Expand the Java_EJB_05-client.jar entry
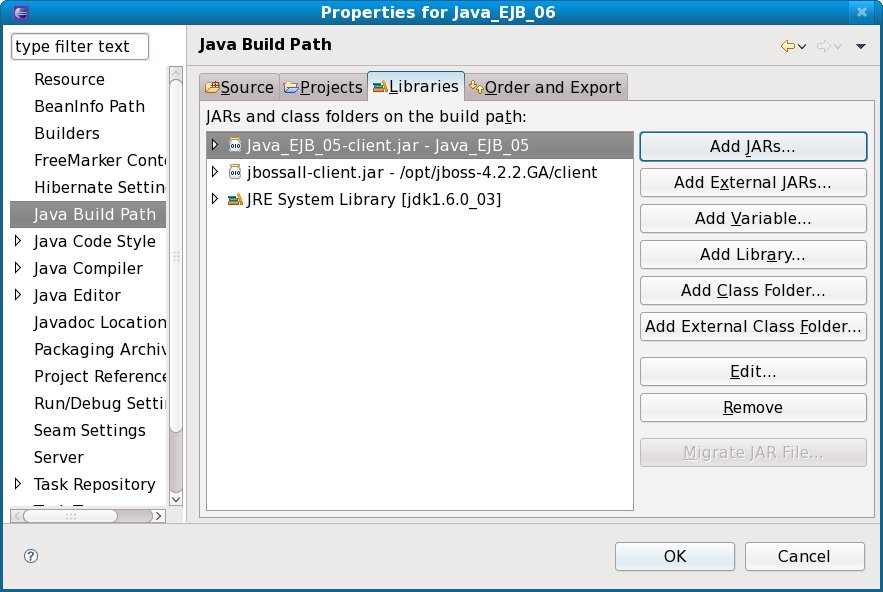The image size is (883, 592). [214, 145]
